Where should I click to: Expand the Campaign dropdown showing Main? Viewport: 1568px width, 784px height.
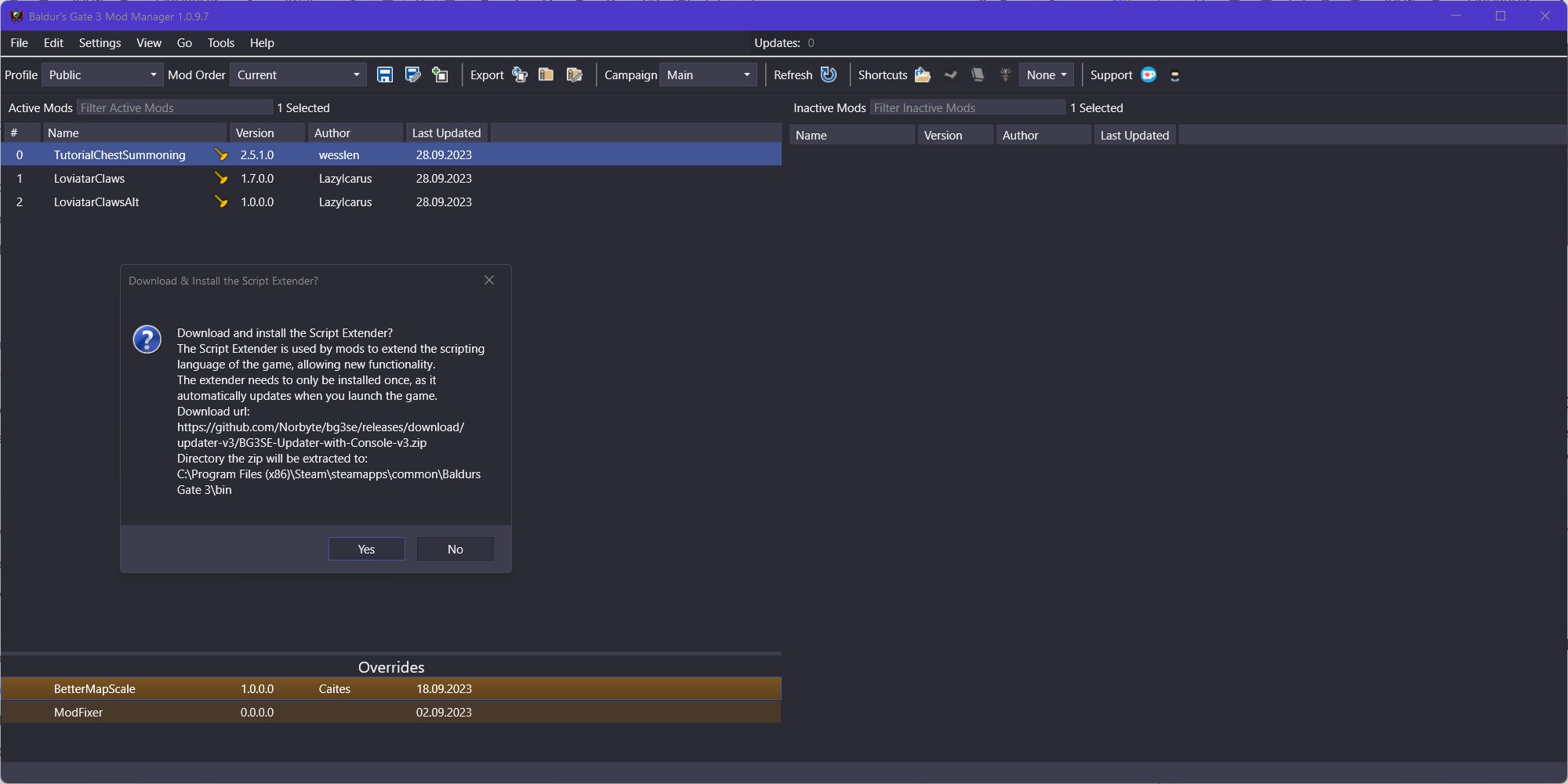pos(708,74)
